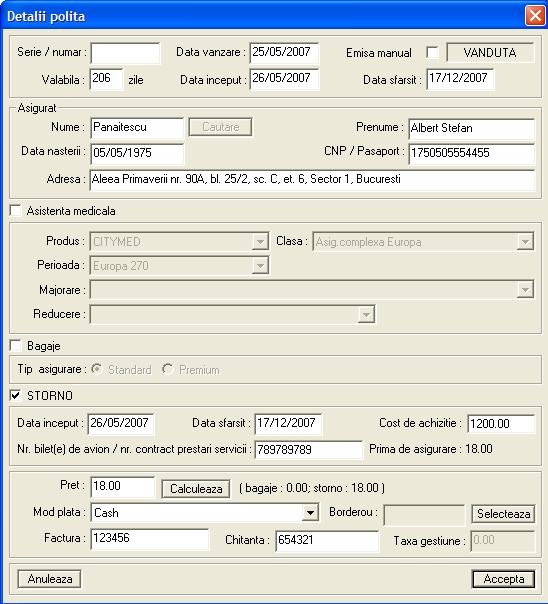Focus the Factura number field
548x604 pixels.
click(150, 538)
